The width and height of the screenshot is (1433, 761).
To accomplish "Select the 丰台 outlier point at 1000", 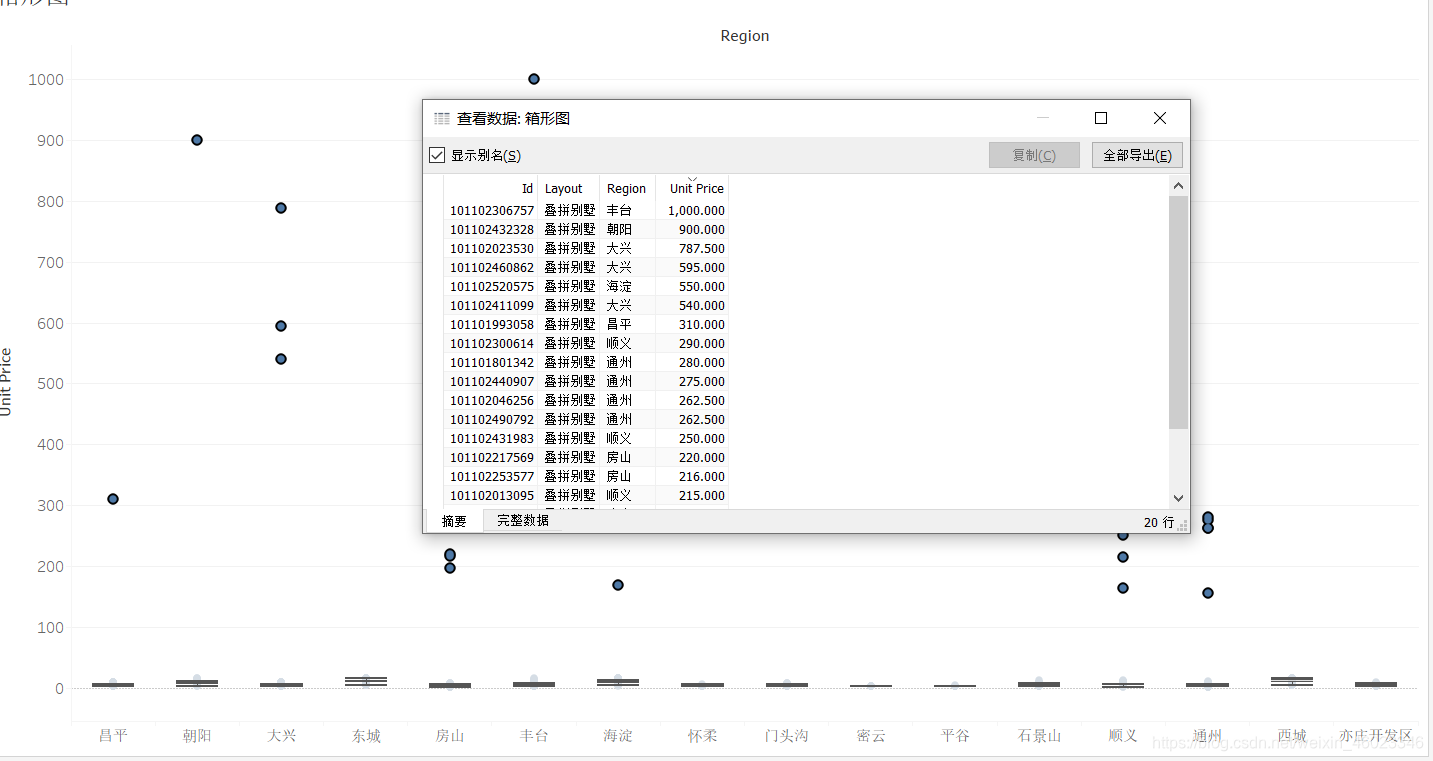I will point(534,79).
